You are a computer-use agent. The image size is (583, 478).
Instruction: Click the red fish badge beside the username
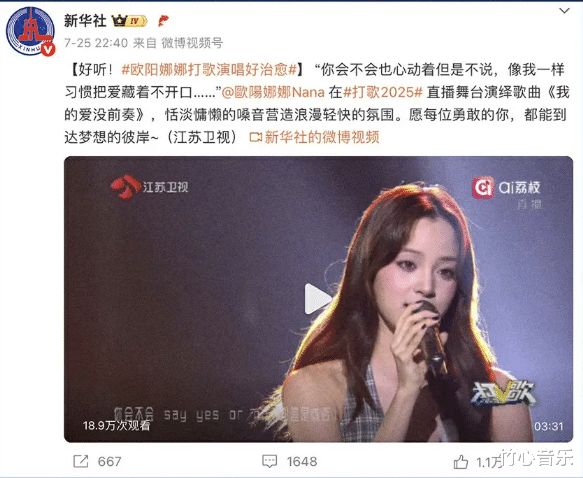click(163, 21)
